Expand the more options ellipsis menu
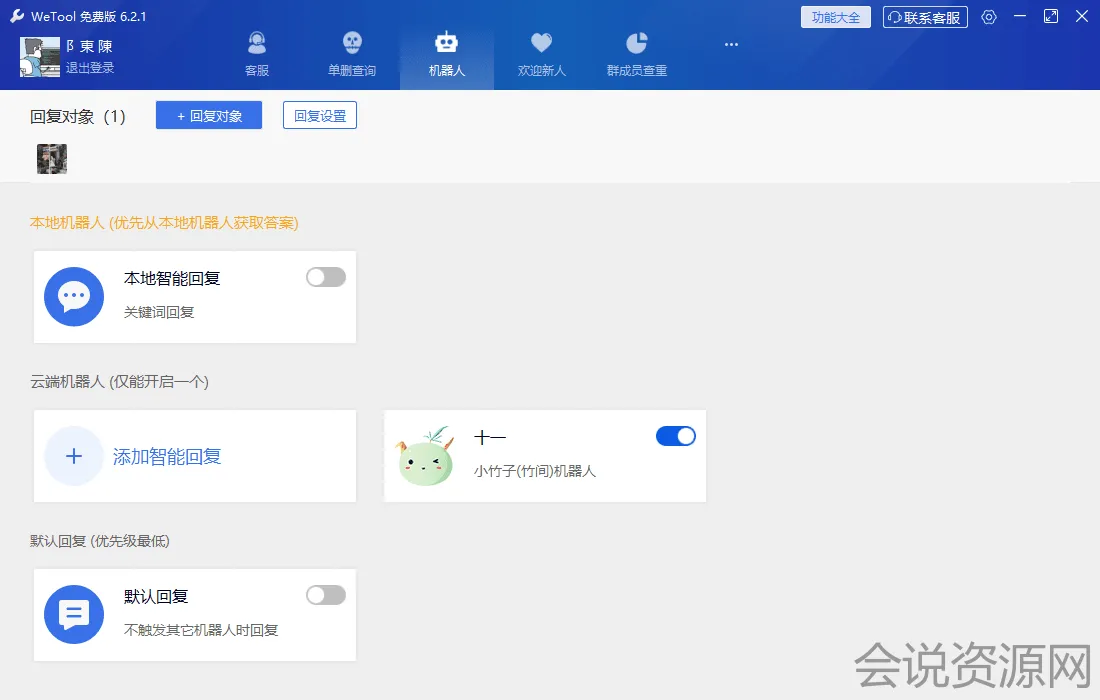This screenshot has height=700, width=1100. (731, 44)
